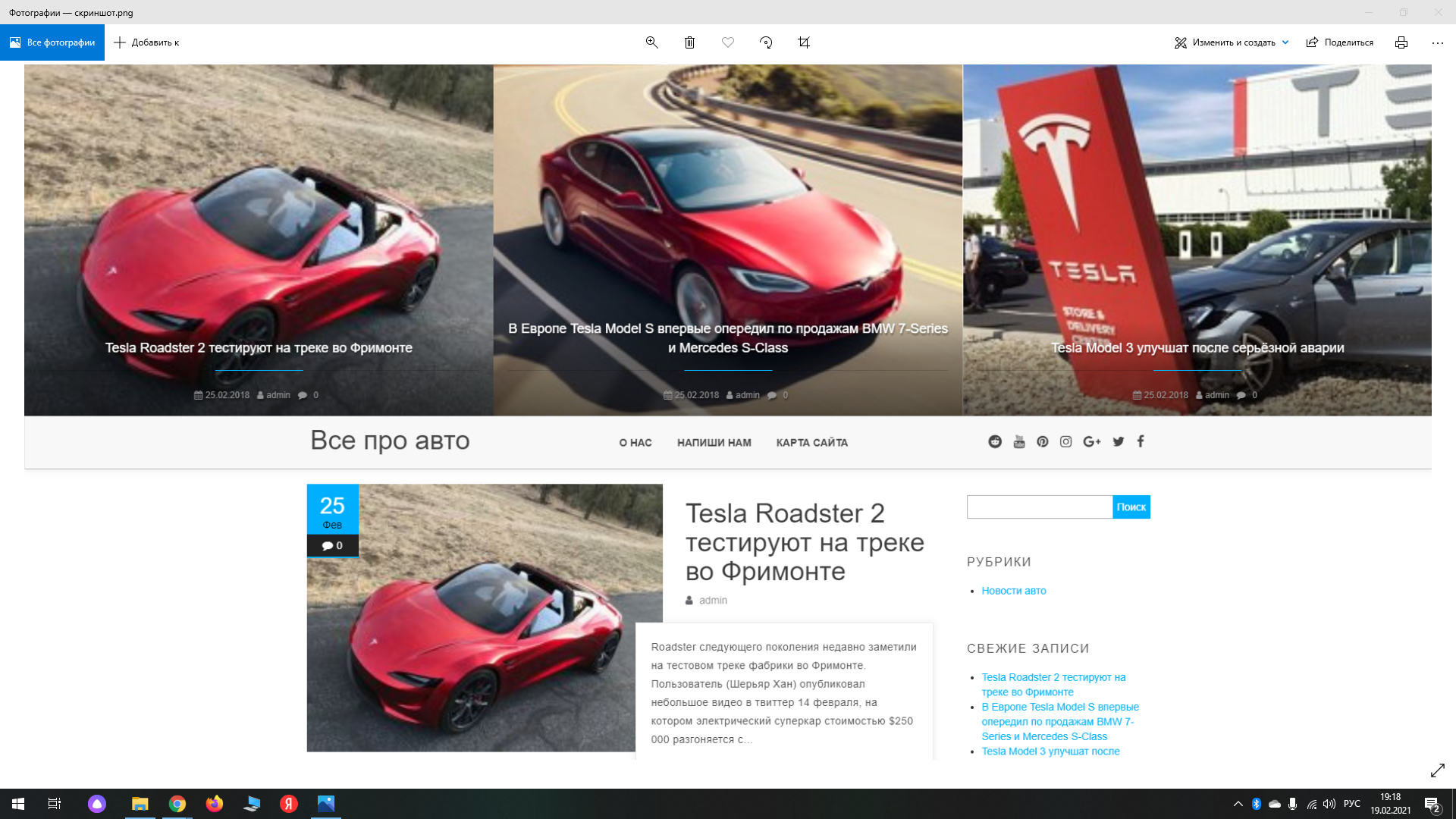Click the Pinterest social icon
The height and width of the screenshot is (819, 1456).
click(x=1043, y=441)
